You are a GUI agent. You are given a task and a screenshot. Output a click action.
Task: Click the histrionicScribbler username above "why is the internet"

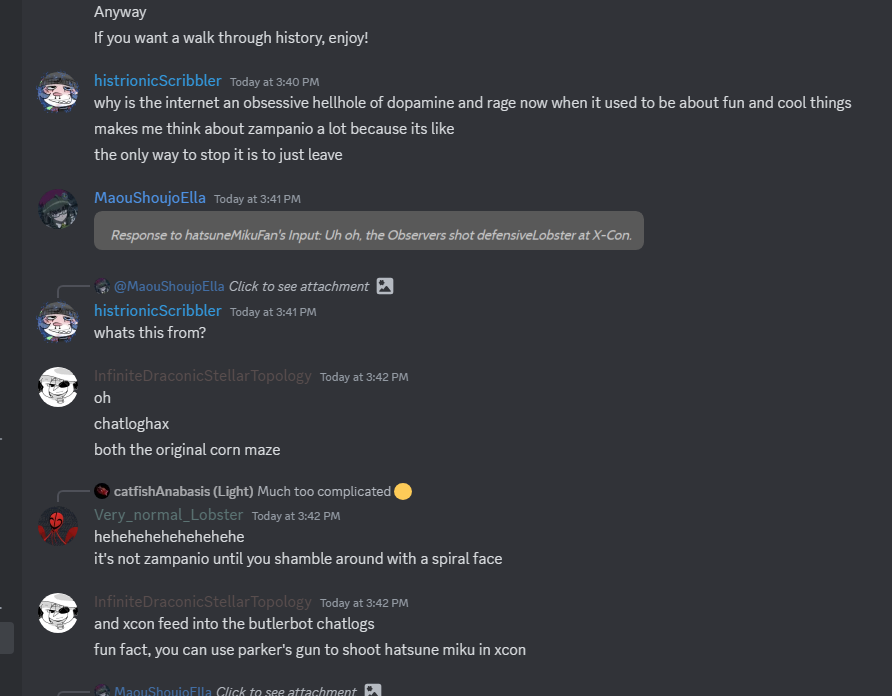tap(158, 81)
